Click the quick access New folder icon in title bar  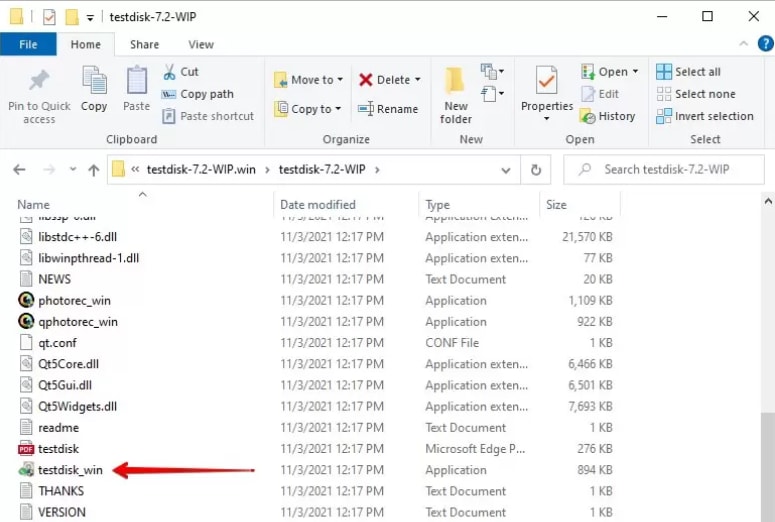(x=72, y=17)
